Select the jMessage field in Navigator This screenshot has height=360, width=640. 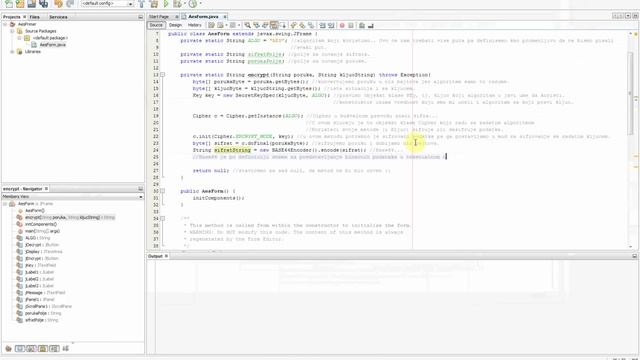click(x=45, y=293)
